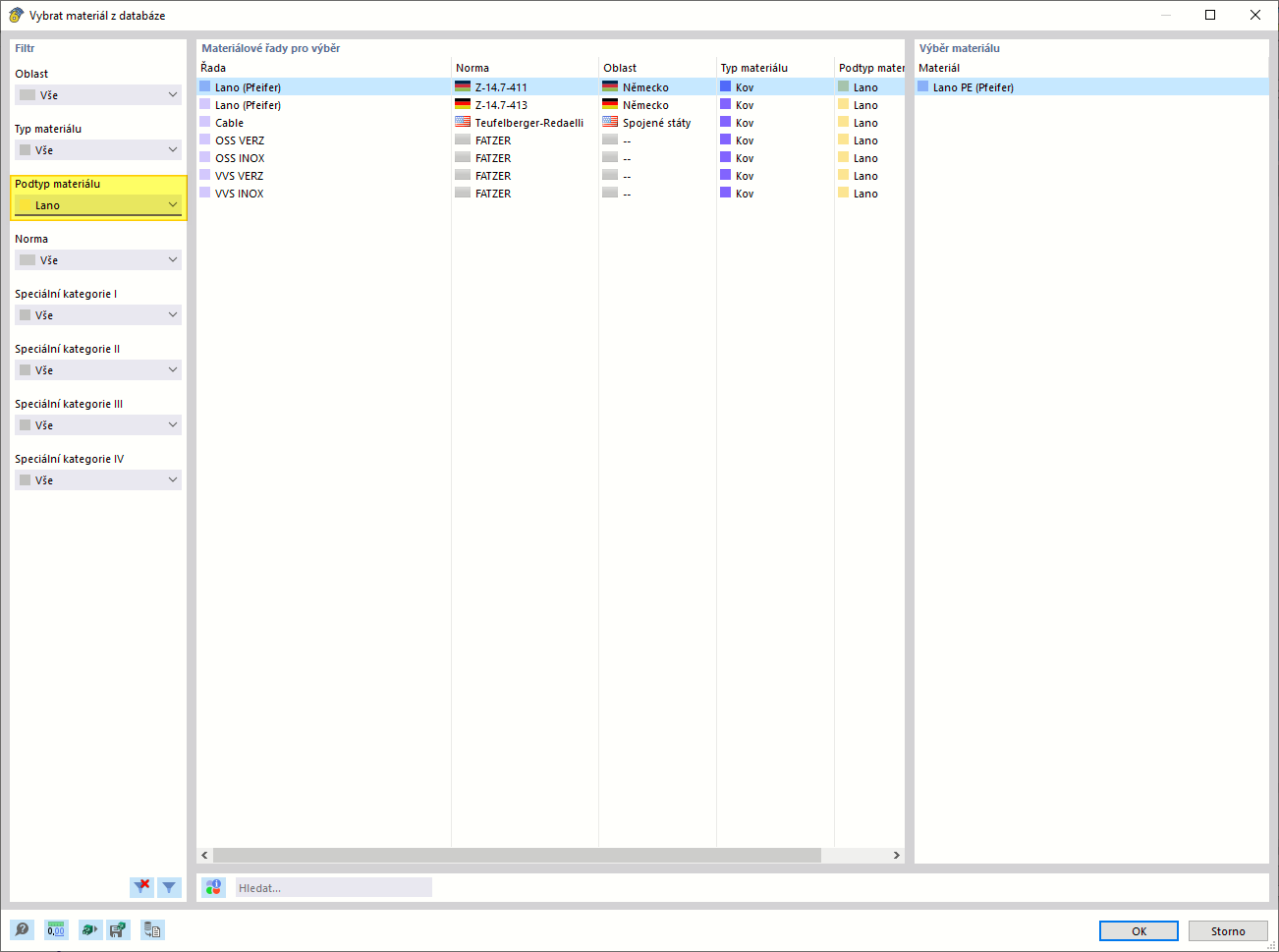Click German flag next to Z-14.7-413

click(463, 104)
